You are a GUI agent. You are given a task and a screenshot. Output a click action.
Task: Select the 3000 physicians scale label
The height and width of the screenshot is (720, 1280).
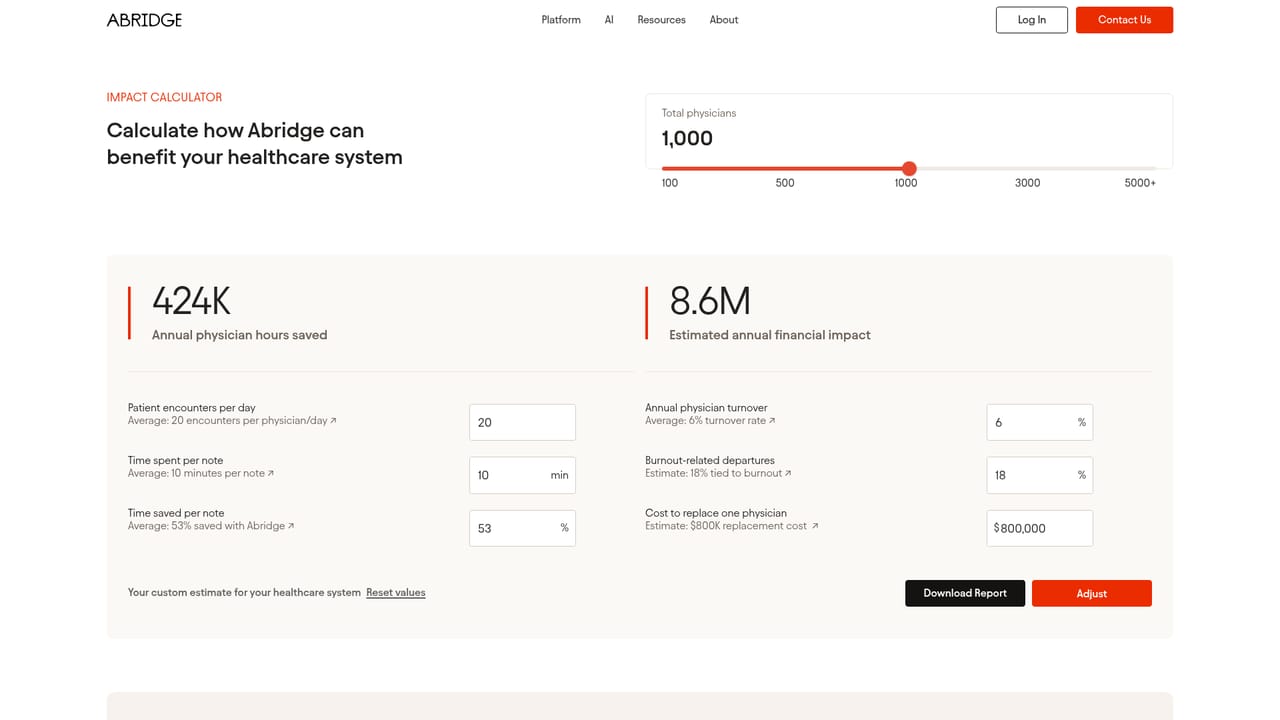(1028, 183)
